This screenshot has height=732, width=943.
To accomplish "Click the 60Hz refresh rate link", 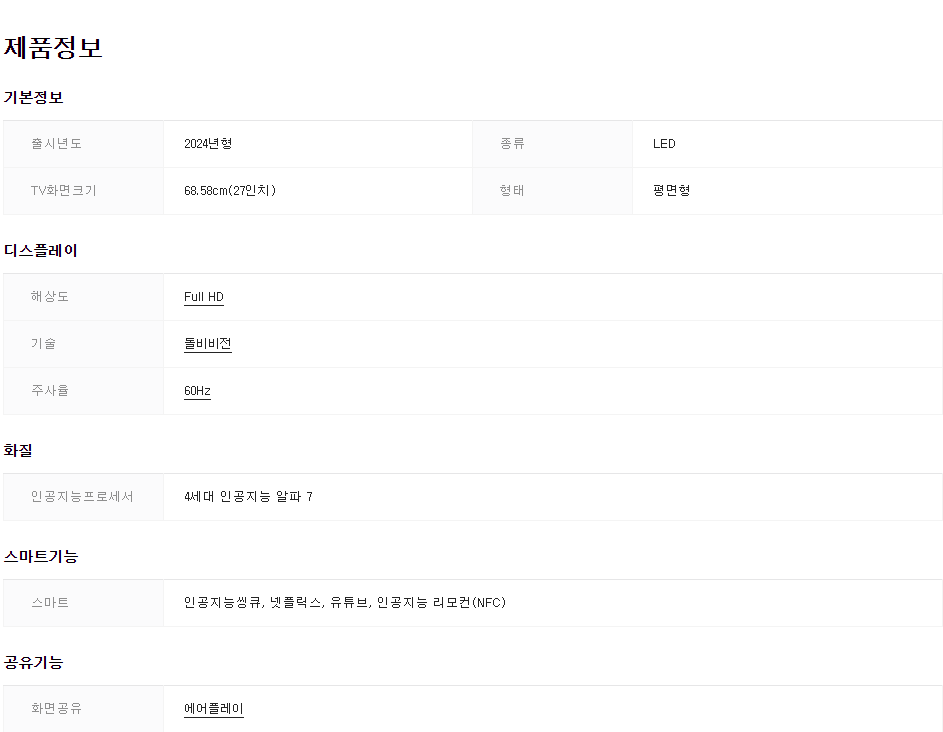I will pyautogui.click(x=197, y=391).
